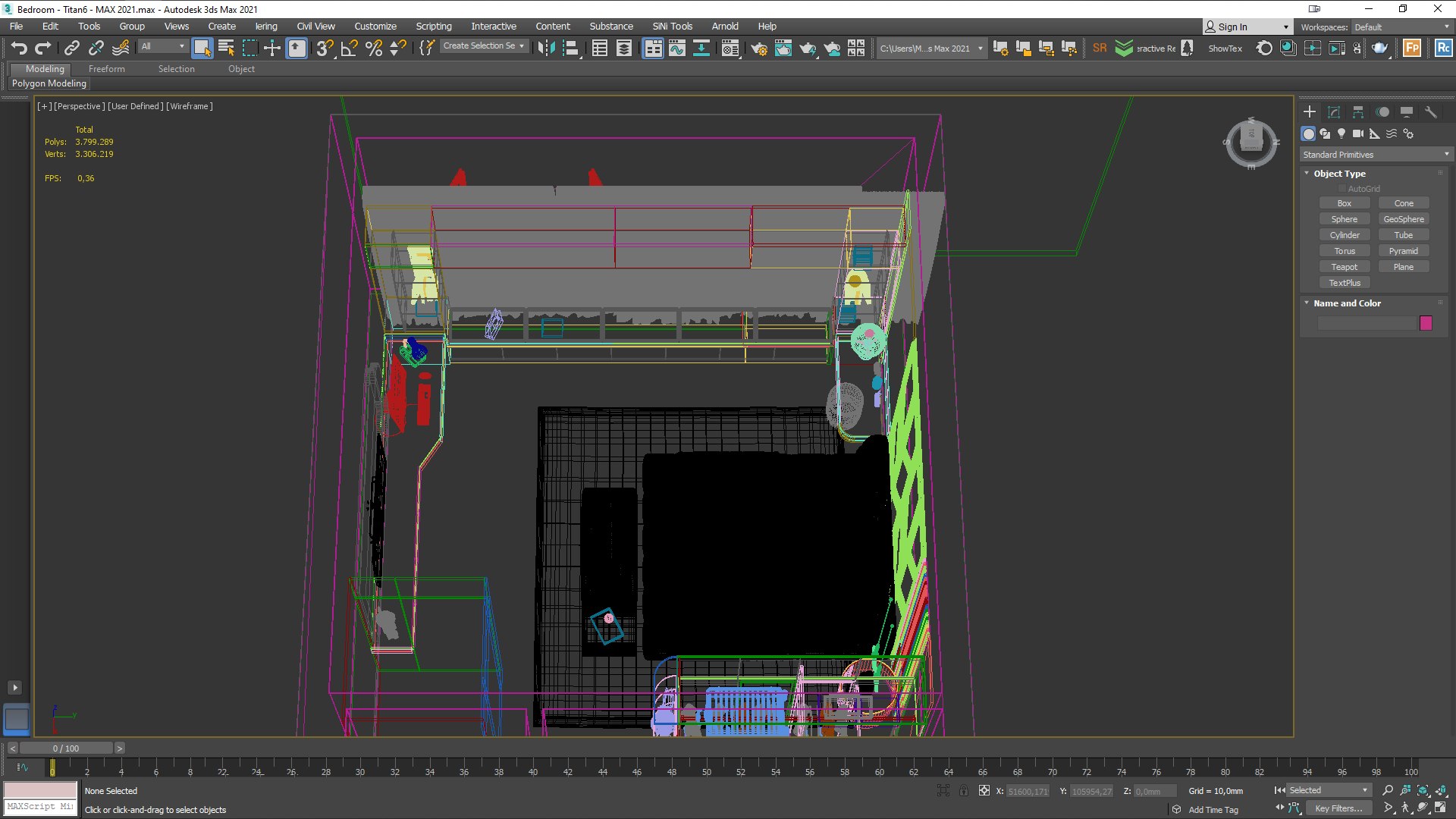Click the Teapot primitive button
Viewport: 1456px width, 819px height.
click(1344, 267)
